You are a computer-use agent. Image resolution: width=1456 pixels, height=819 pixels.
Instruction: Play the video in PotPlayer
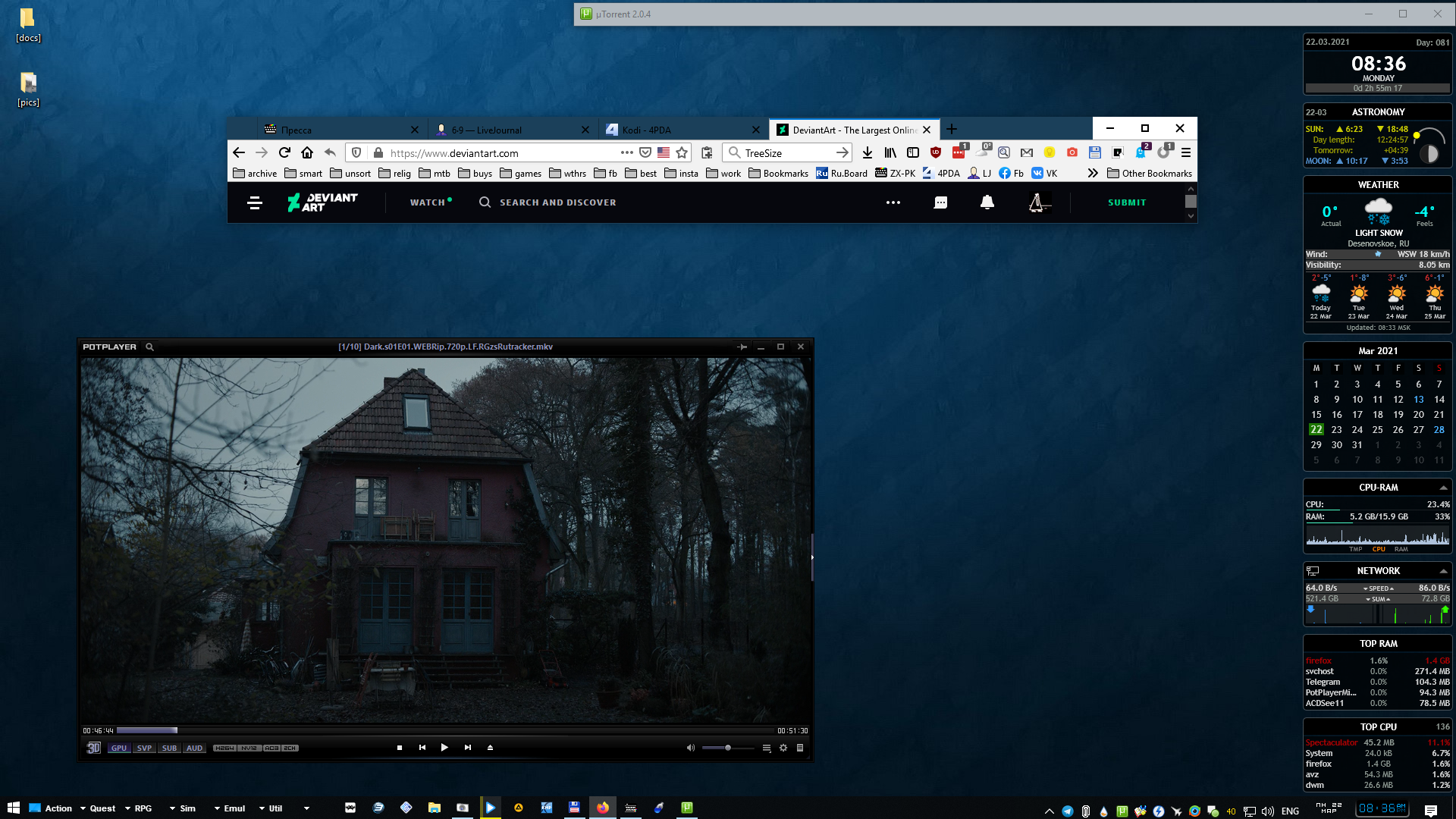tap(444, 748)
